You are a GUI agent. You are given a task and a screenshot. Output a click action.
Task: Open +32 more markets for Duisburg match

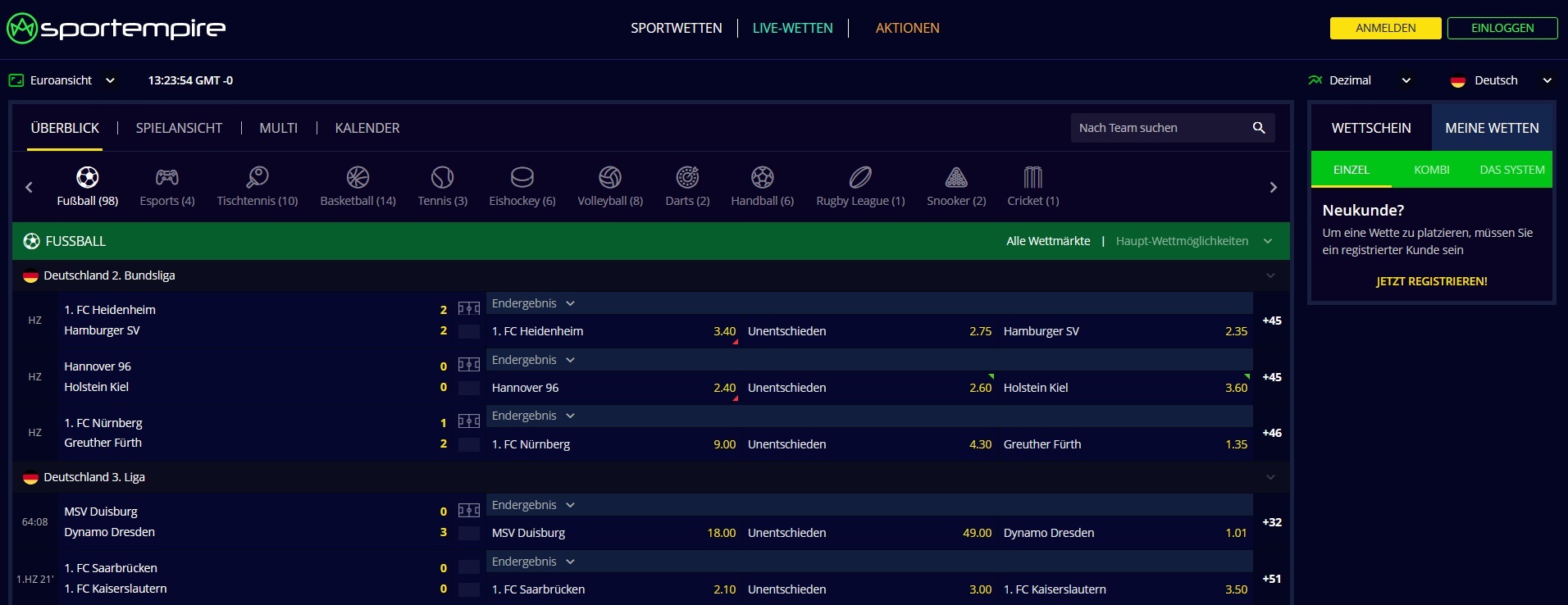coord(1272,522)
